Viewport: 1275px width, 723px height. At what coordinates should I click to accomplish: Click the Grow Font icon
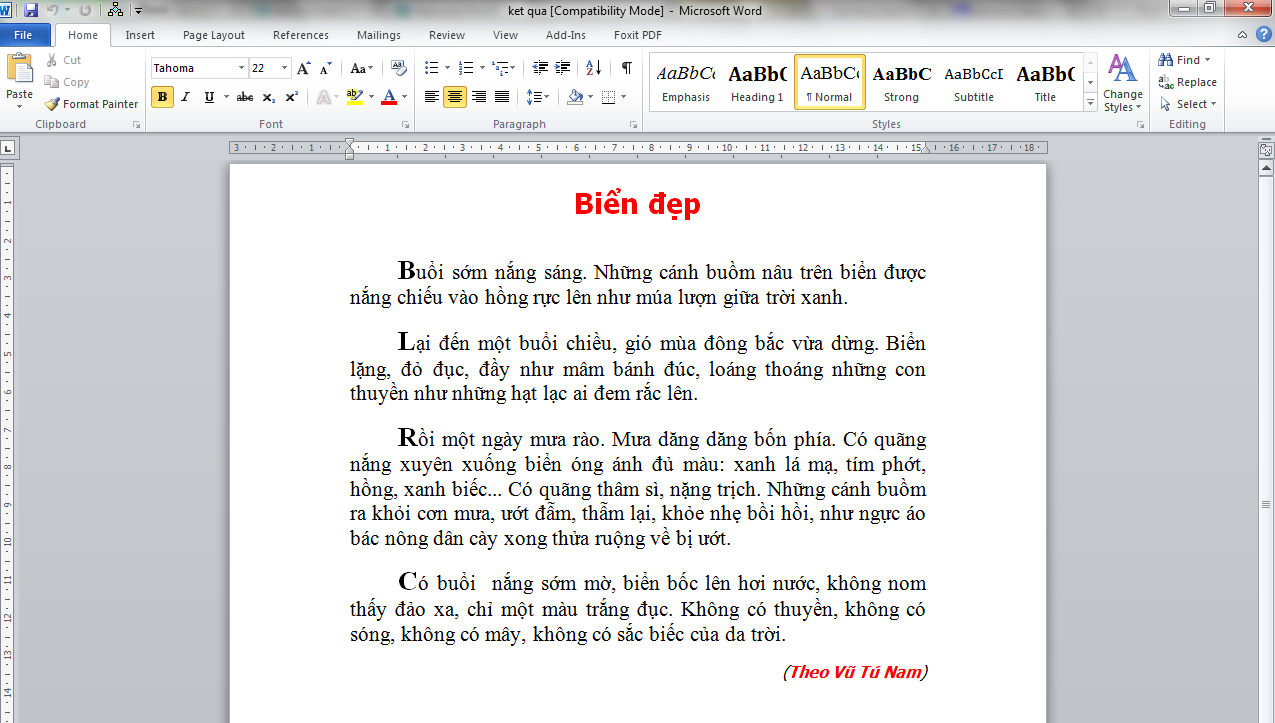[x=303, y=68]
